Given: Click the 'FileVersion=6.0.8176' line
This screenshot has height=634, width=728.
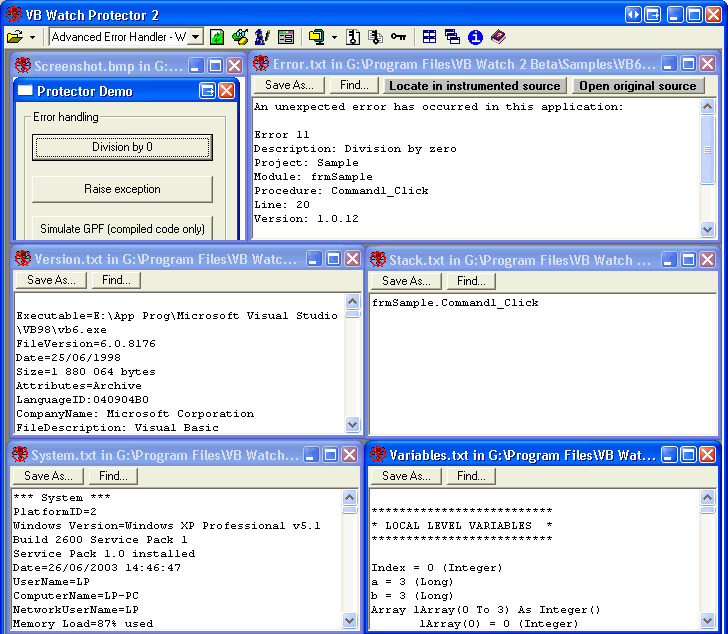Looking at the screenshot, I should click(x=86, y=343).
